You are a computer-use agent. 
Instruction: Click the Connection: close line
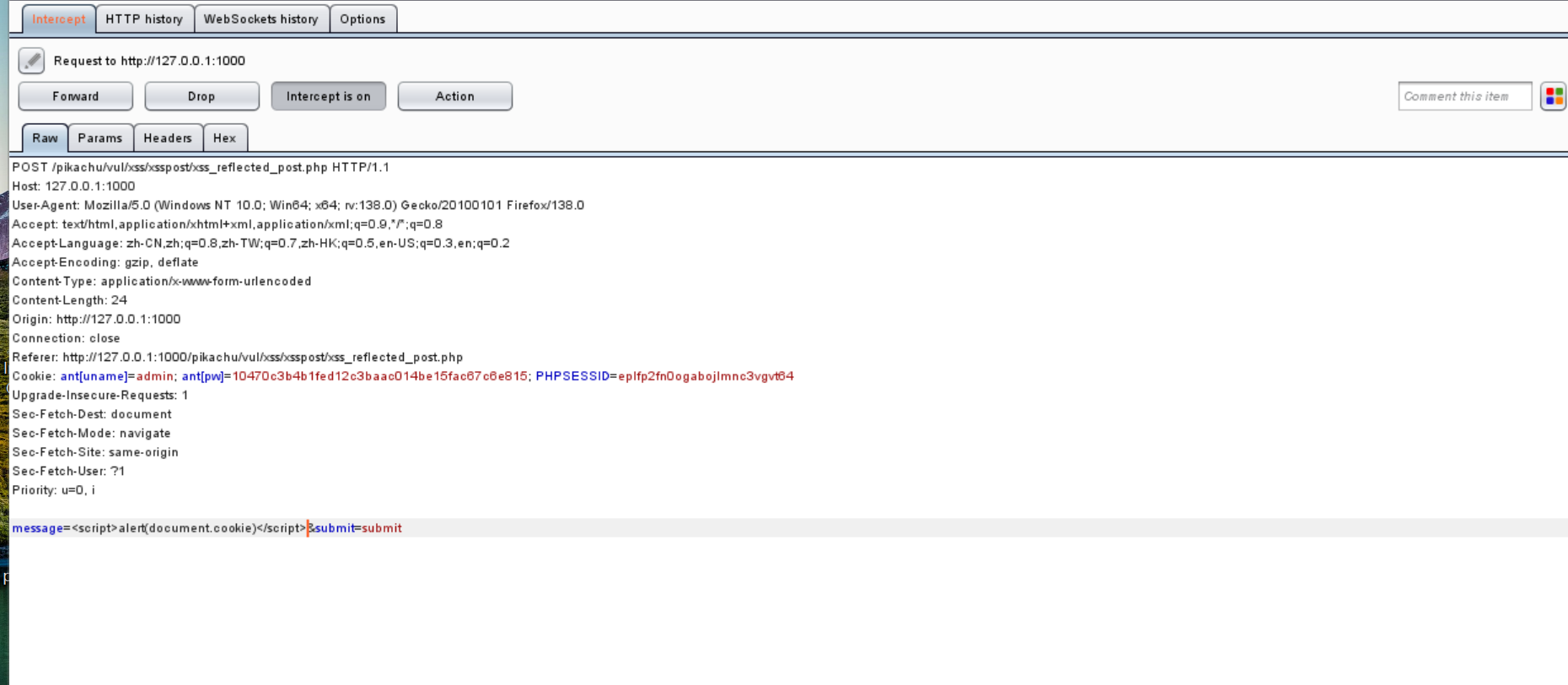click(x=66, y=338)
